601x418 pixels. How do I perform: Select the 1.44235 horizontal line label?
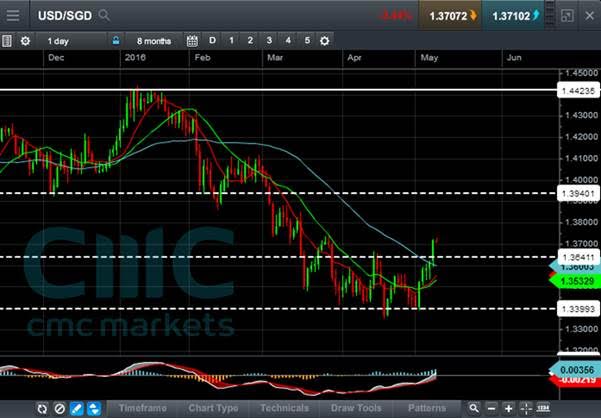(578, 91)
